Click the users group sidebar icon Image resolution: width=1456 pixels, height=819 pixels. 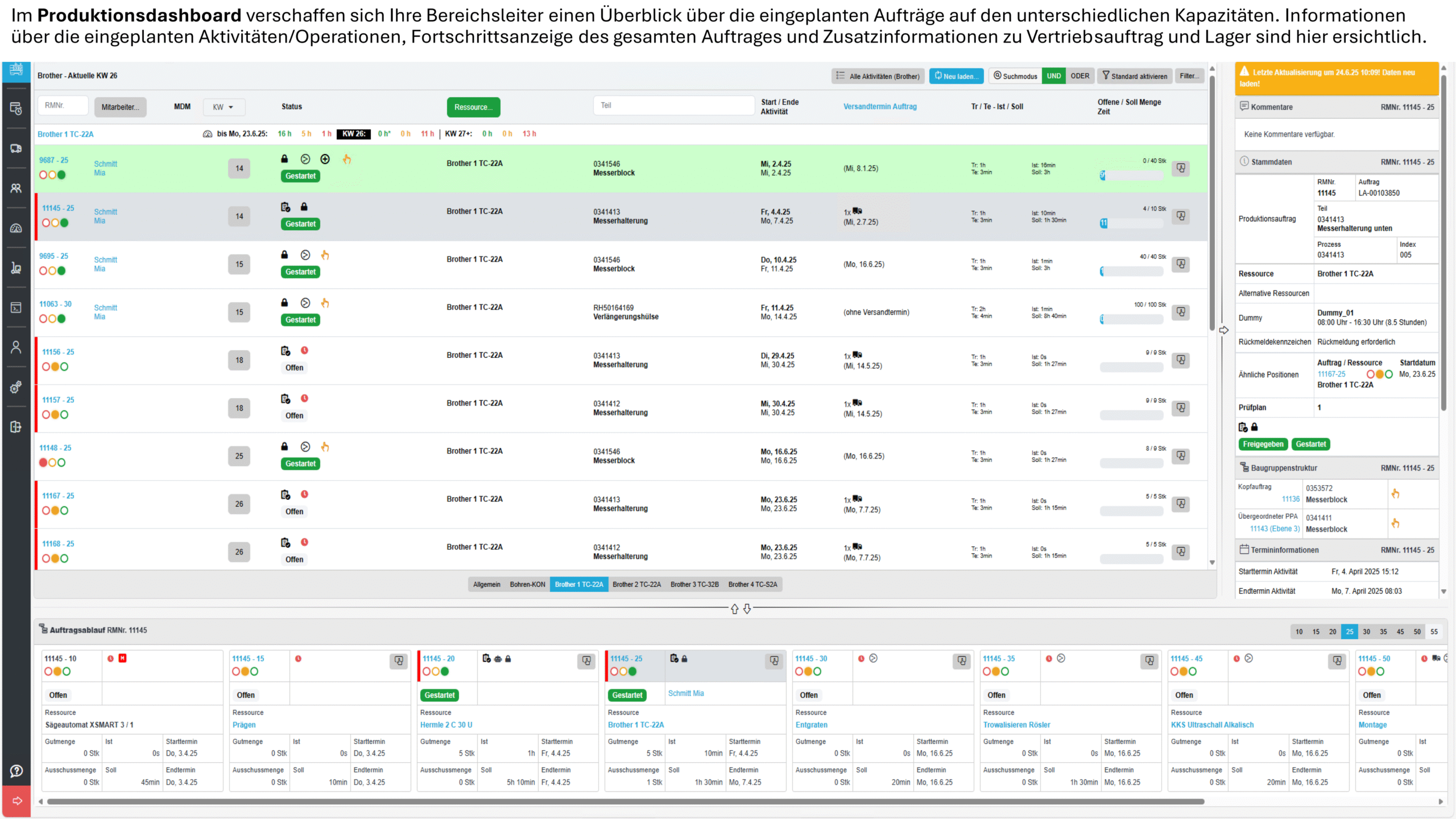point(16,188)
